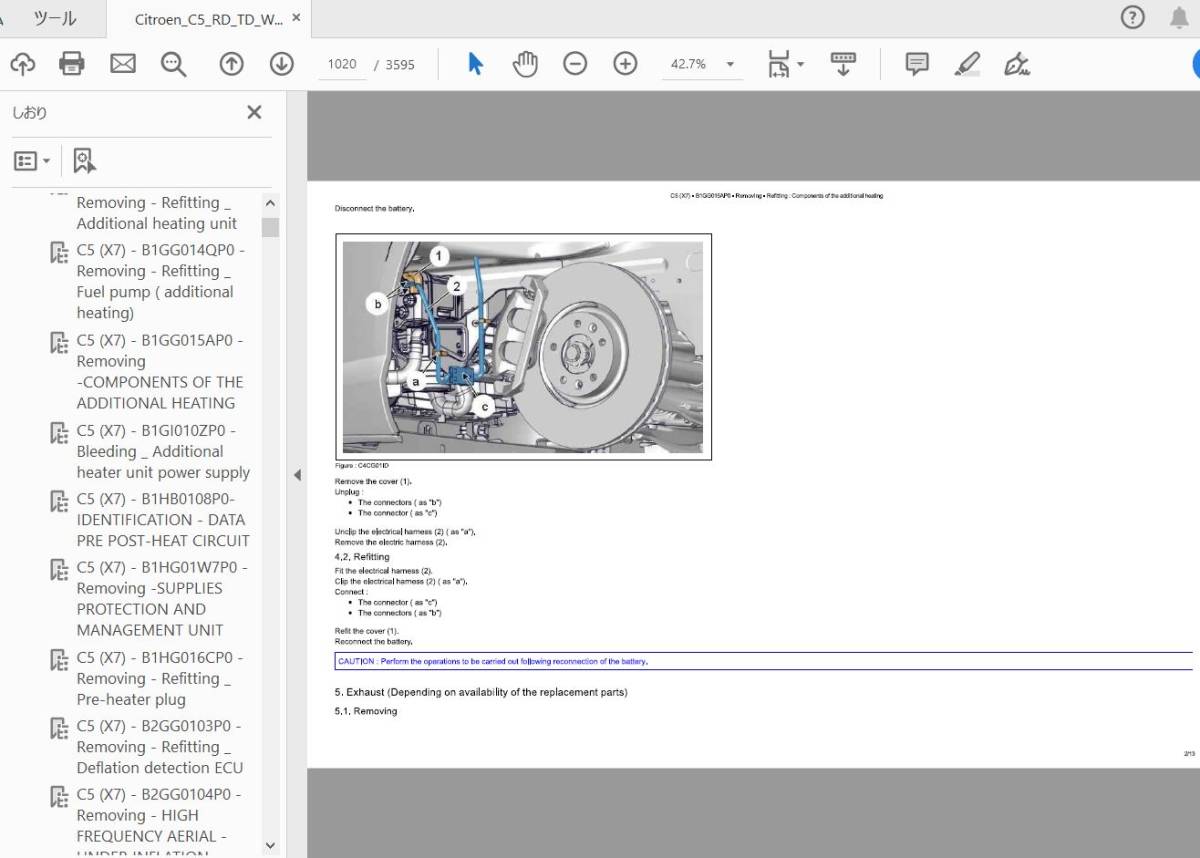Open bookmark options list menu
Viewport: 1200px width, 858px height.
33,161
